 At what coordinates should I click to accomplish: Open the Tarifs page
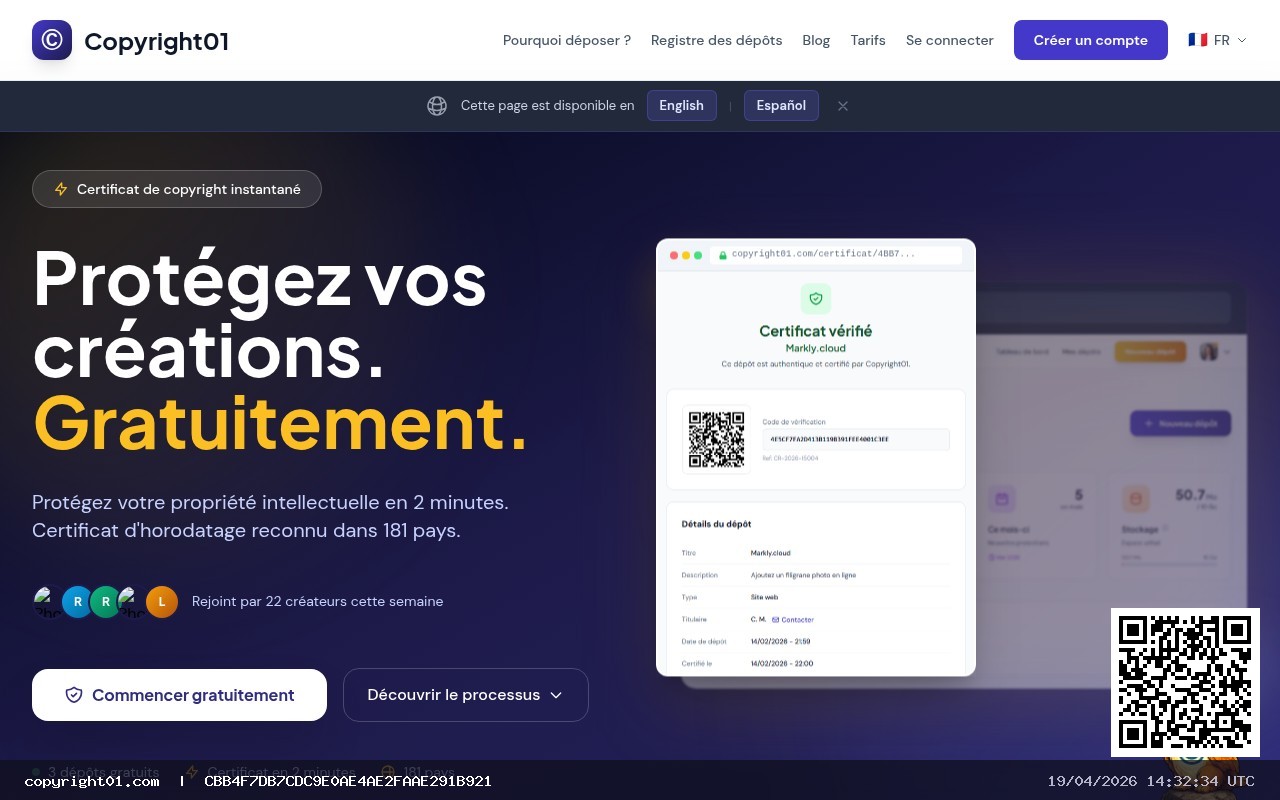(x=868, y=40)
